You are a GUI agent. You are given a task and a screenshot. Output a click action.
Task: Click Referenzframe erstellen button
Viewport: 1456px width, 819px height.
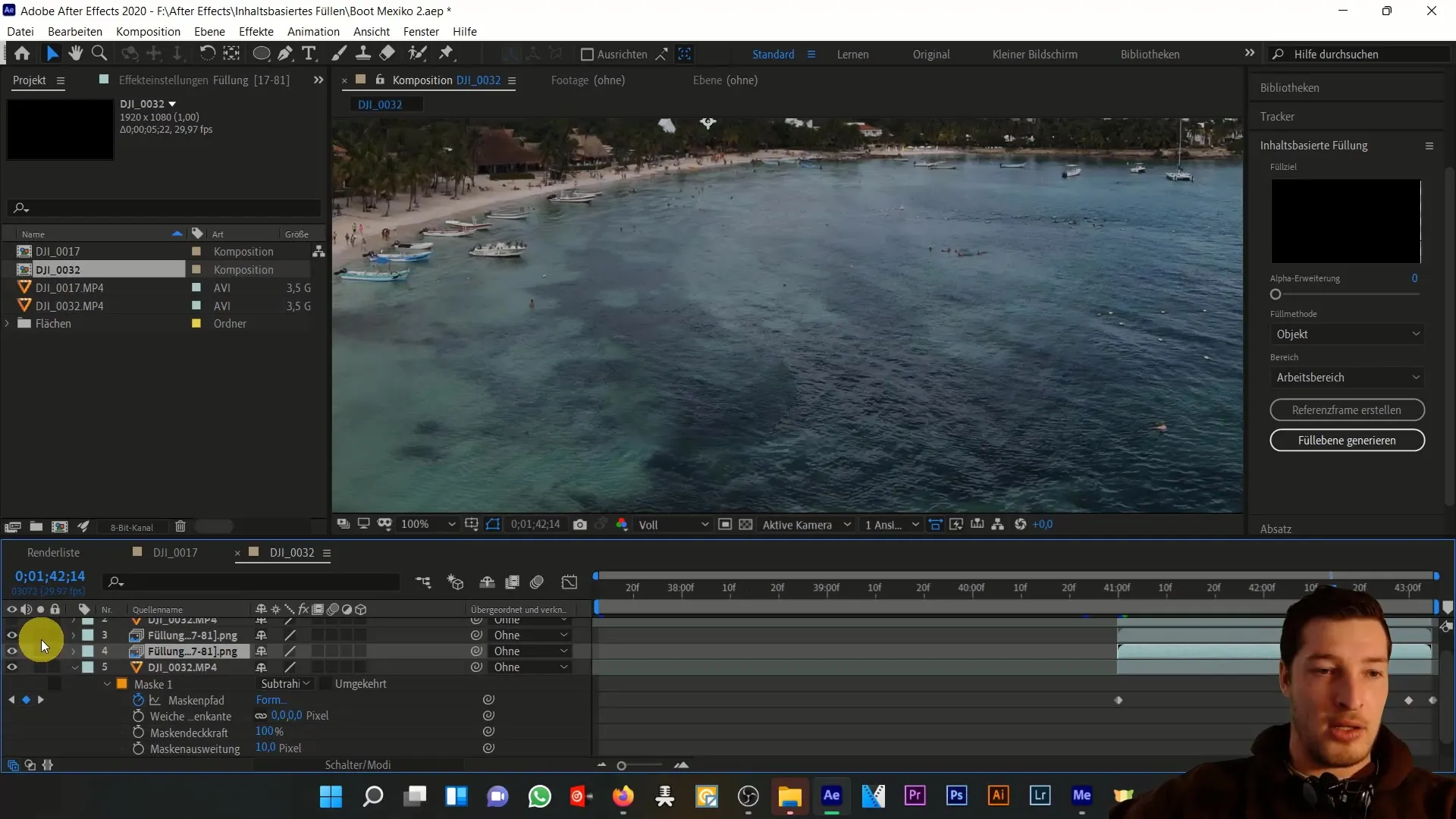1347,410
